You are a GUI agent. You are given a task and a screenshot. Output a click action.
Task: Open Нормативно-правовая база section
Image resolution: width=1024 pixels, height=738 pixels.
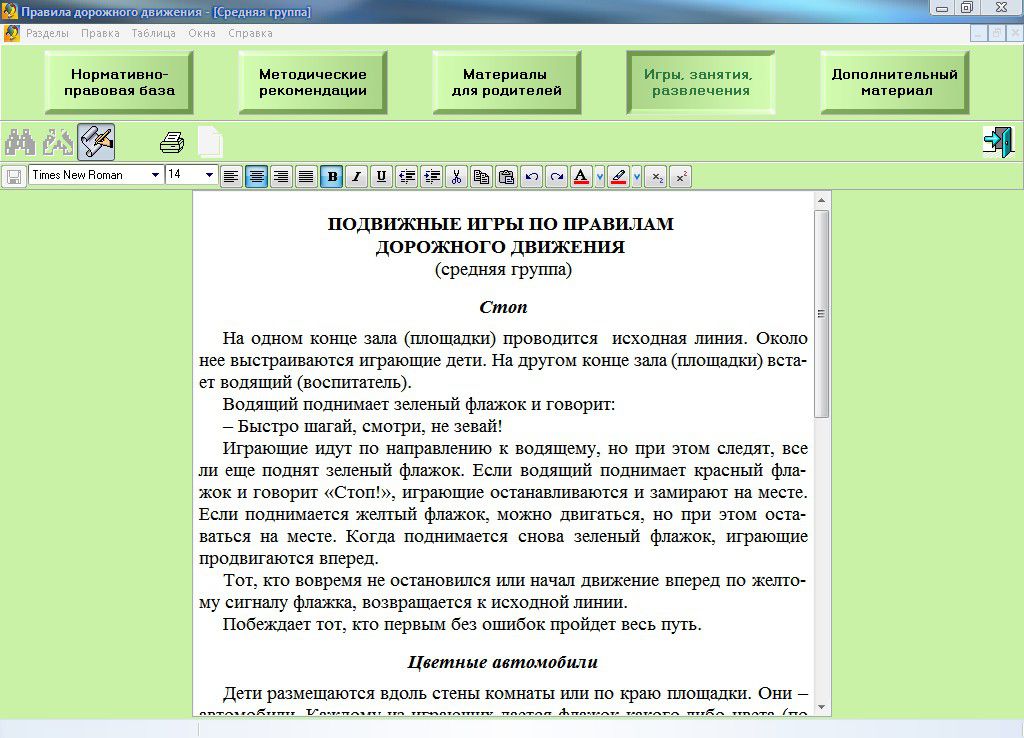click(119, 82)
